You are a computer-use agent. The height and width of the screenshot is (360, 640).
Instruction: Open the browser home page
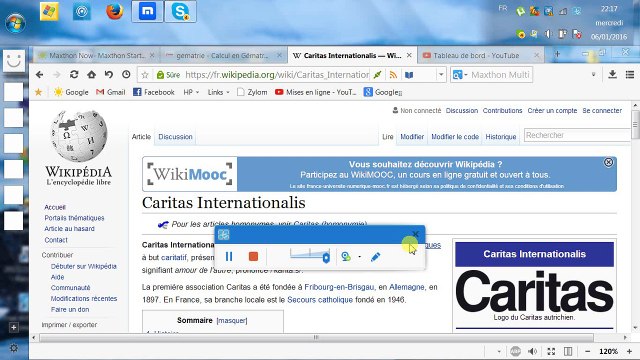click(x=91, y=75)
